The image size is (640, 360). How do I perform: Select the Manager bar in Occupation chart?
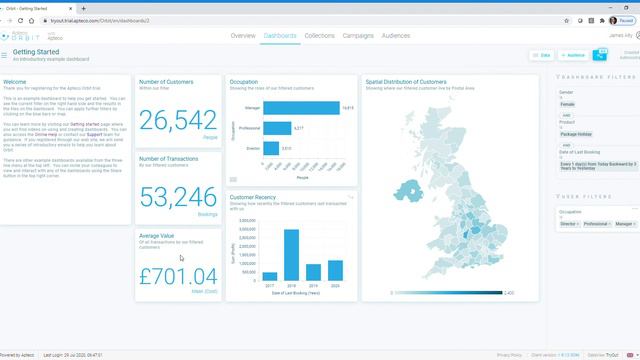click(x=301, y=108)
